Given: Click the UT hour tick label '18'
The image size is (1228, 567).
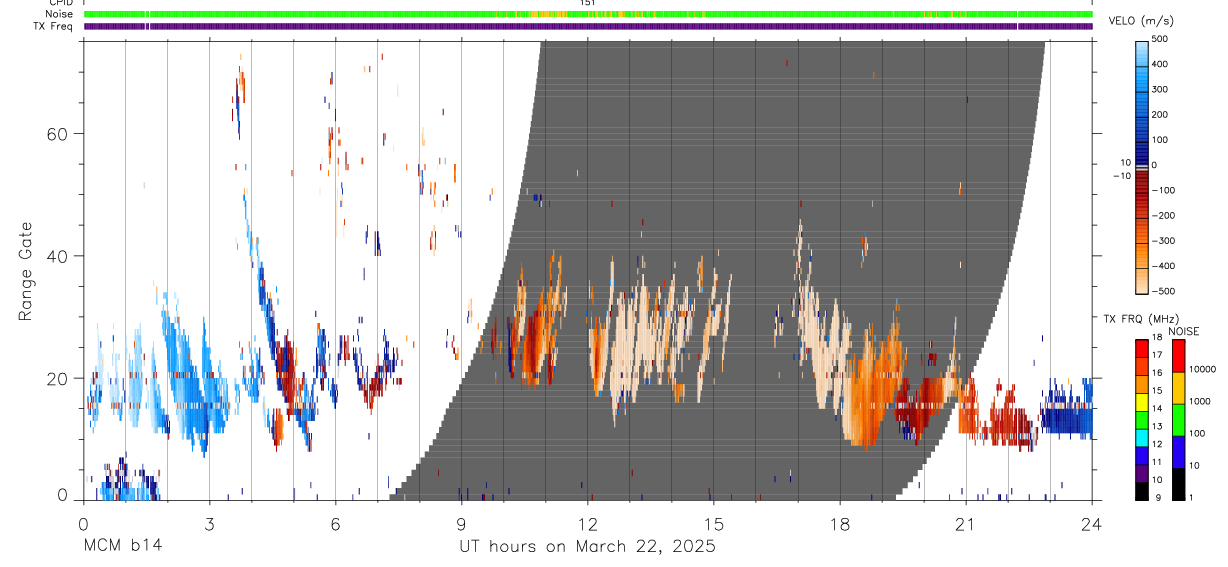Looking at the screenshot, I should tap(839, 523).
